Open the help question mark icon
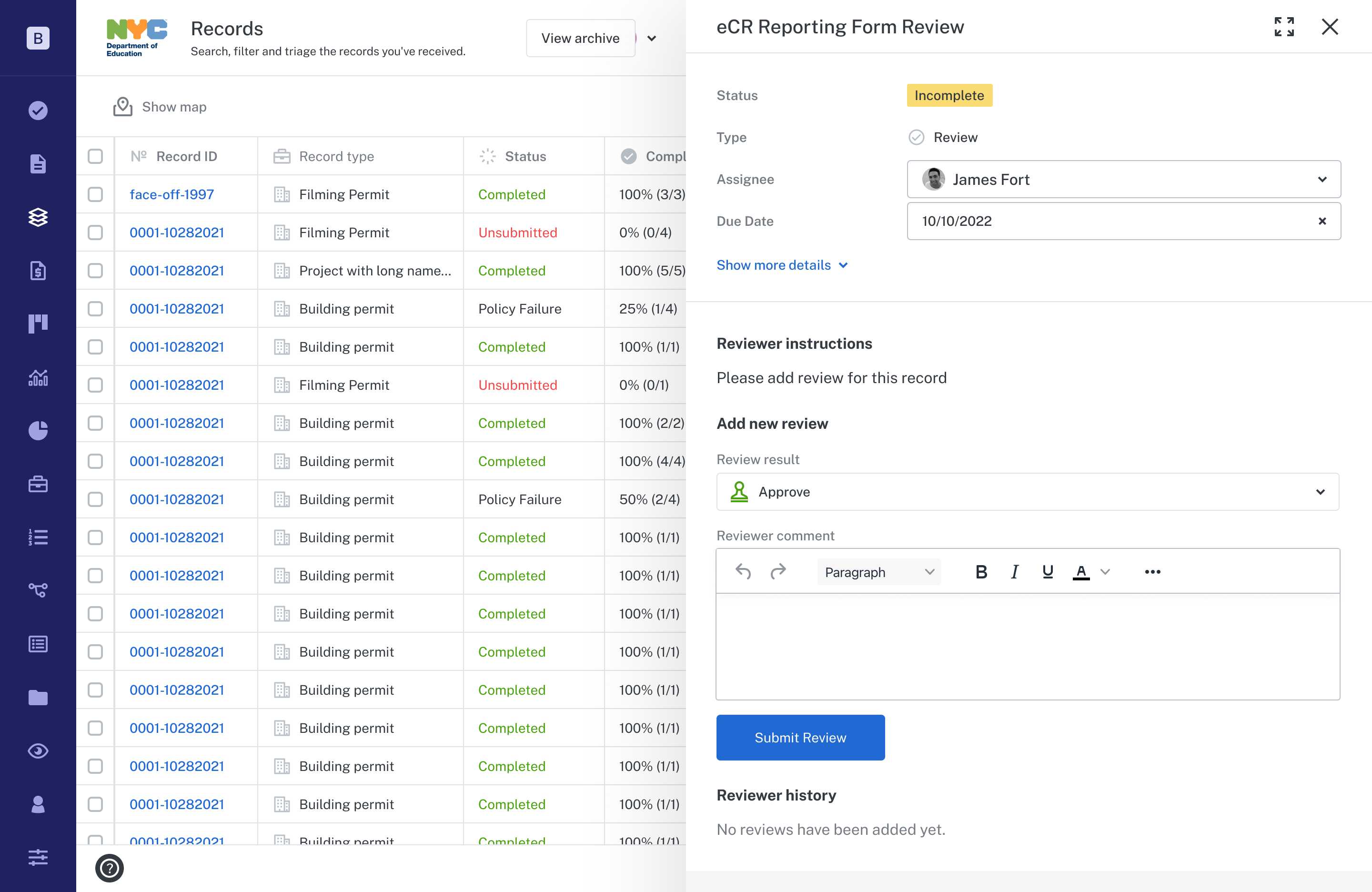Screen dimensions: 1372x892 pos(110,868)
